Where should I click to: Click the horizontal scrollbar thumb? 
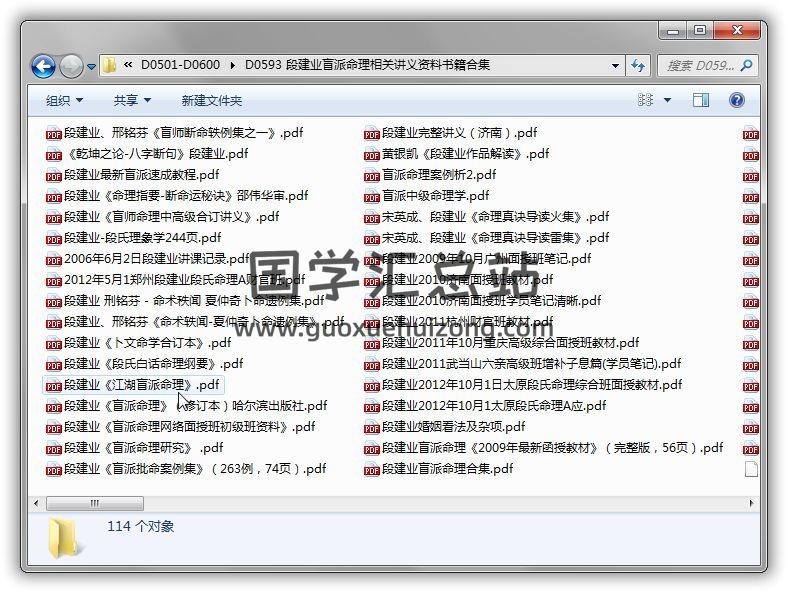(x=94, y=503)
